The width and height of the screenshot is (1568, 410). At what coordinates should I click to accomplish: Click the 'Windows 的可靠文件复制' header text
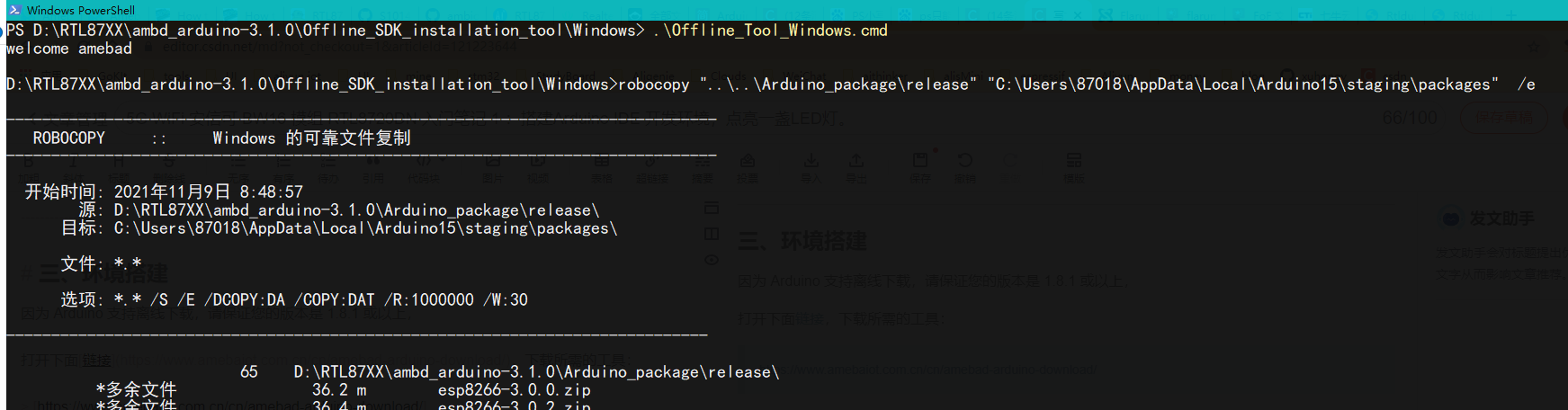click(311, 138)
